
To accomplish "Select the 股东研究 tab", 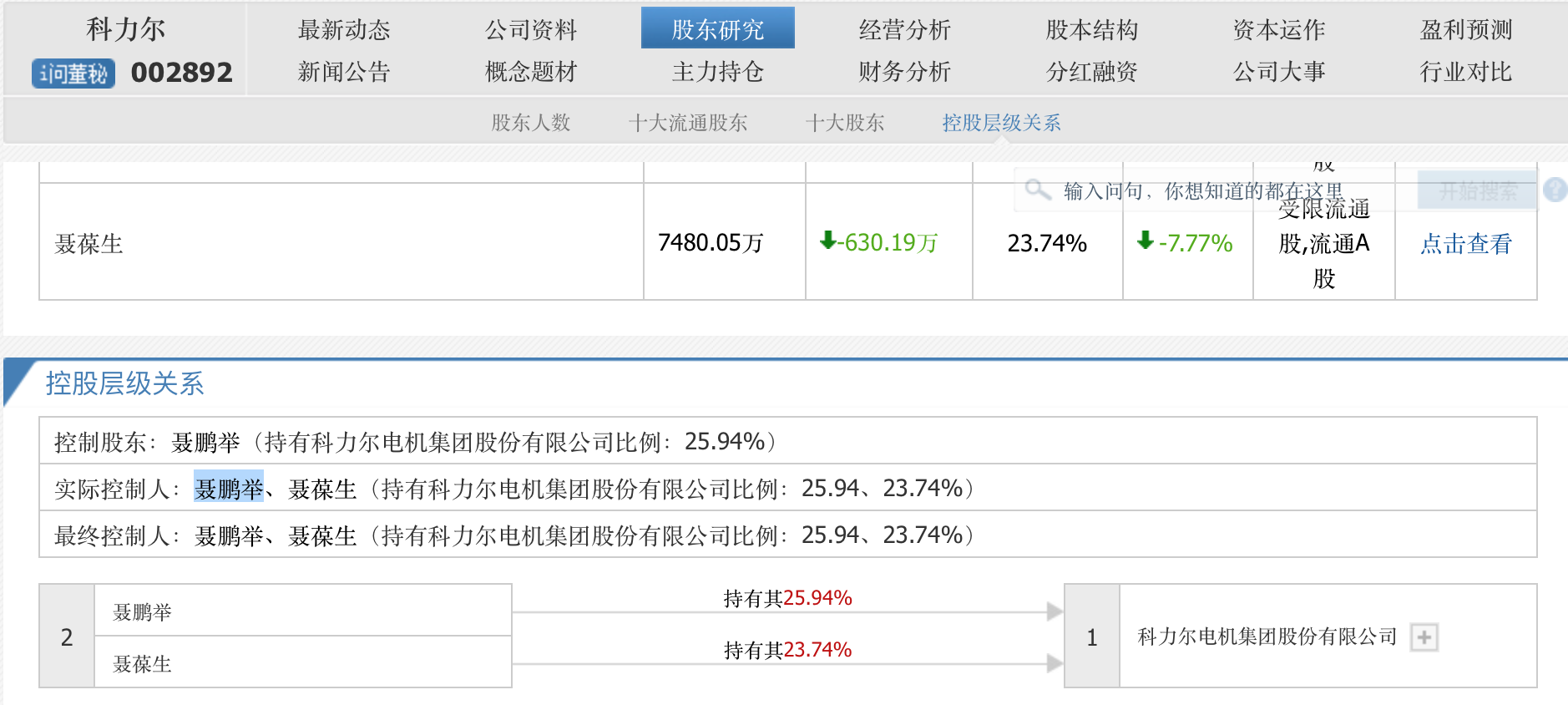I will [x=717, y=30].
